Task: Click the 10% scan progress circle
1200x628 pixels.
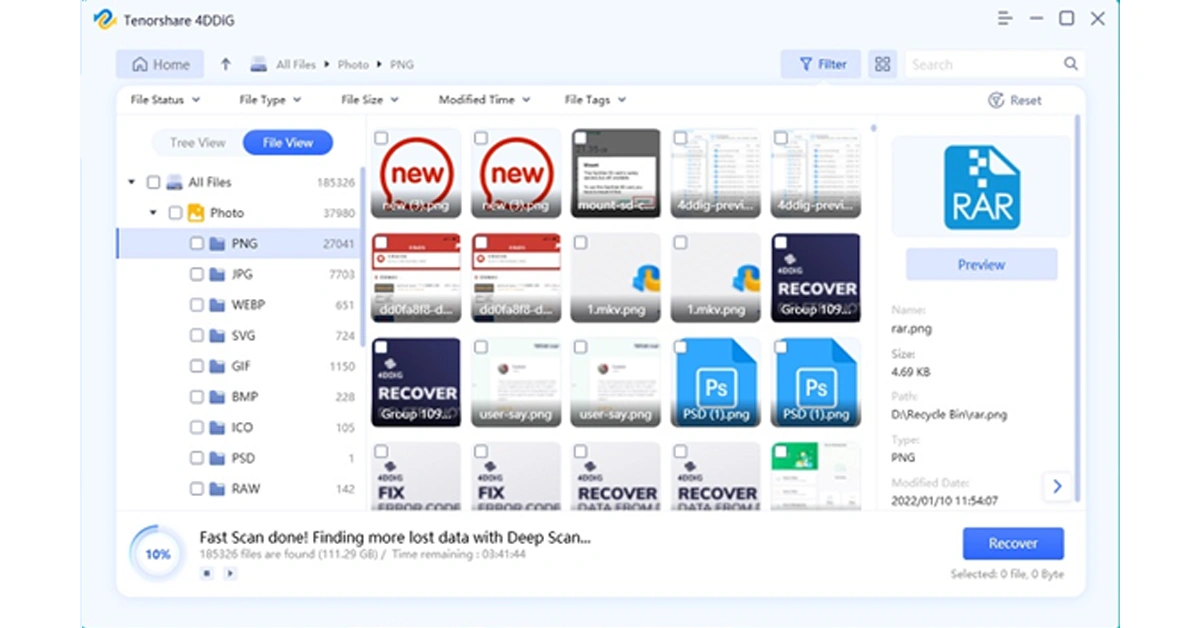Action: tap(158, 554)
